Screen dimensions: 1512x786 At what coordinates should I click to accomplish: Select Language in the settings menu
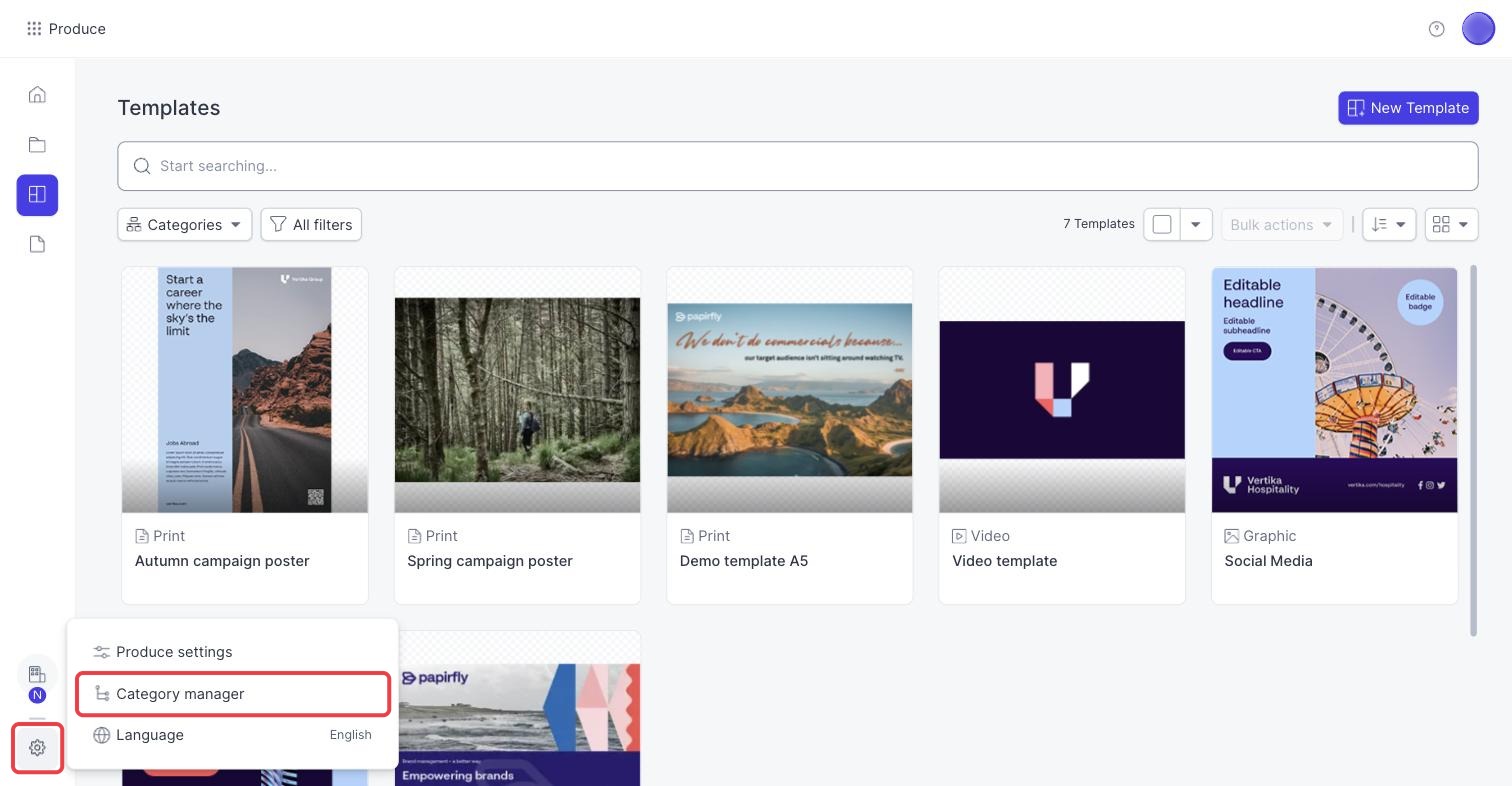click(233, 735)
